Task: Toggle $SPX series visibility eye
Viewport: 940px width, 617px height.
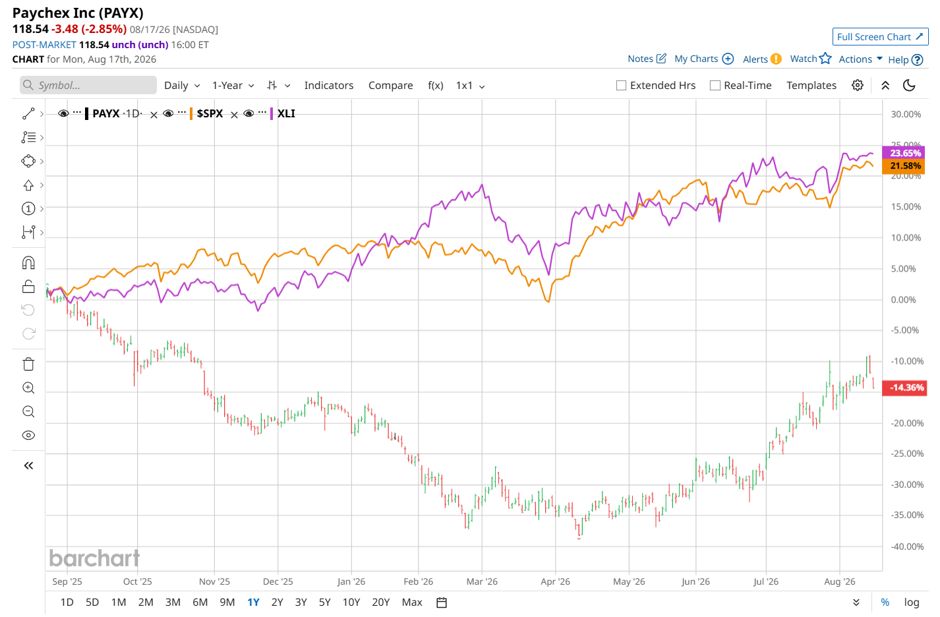Action: point(168,113)
